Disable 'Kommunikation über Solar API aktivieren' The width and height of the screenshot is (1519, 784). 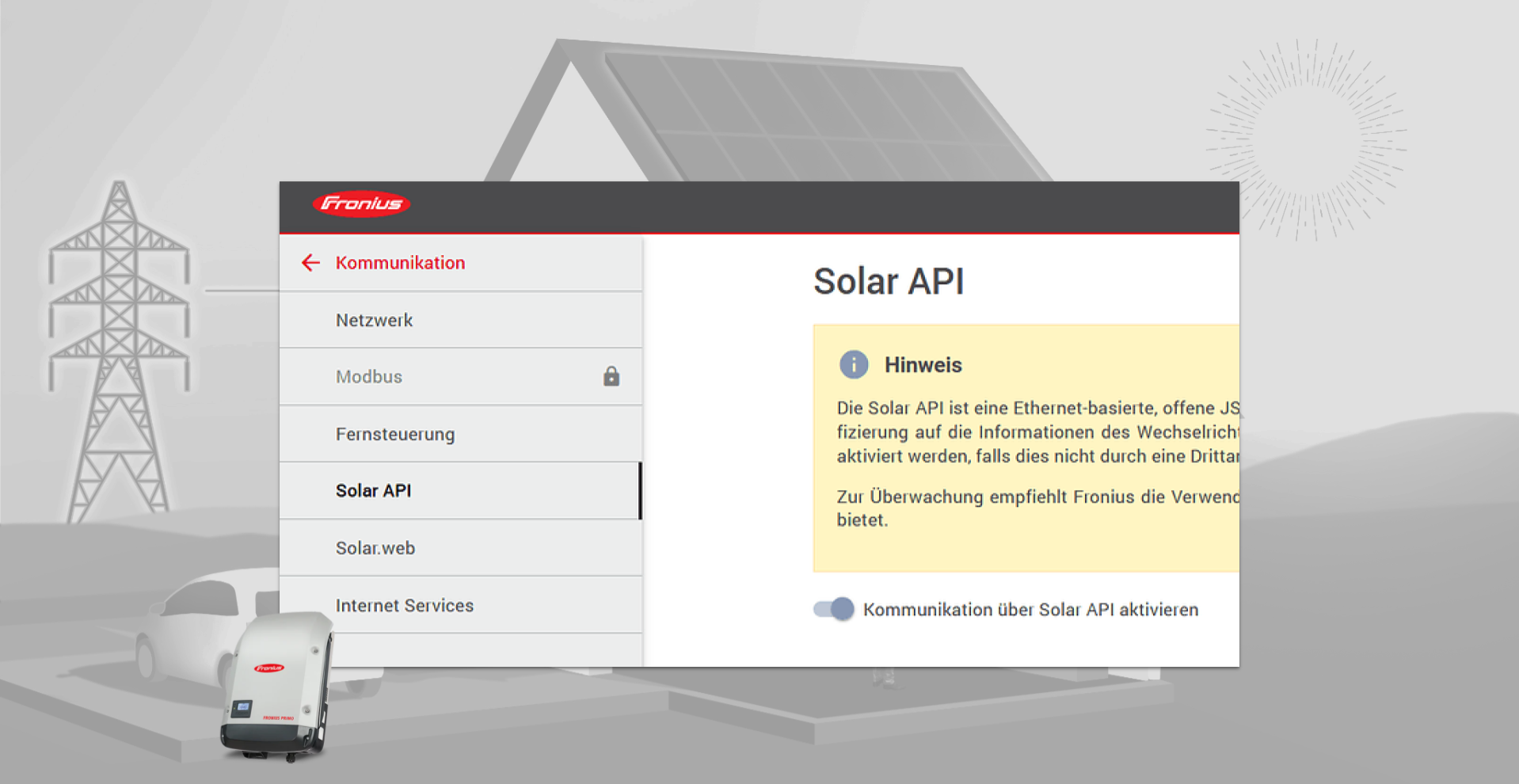pos(832,609)
